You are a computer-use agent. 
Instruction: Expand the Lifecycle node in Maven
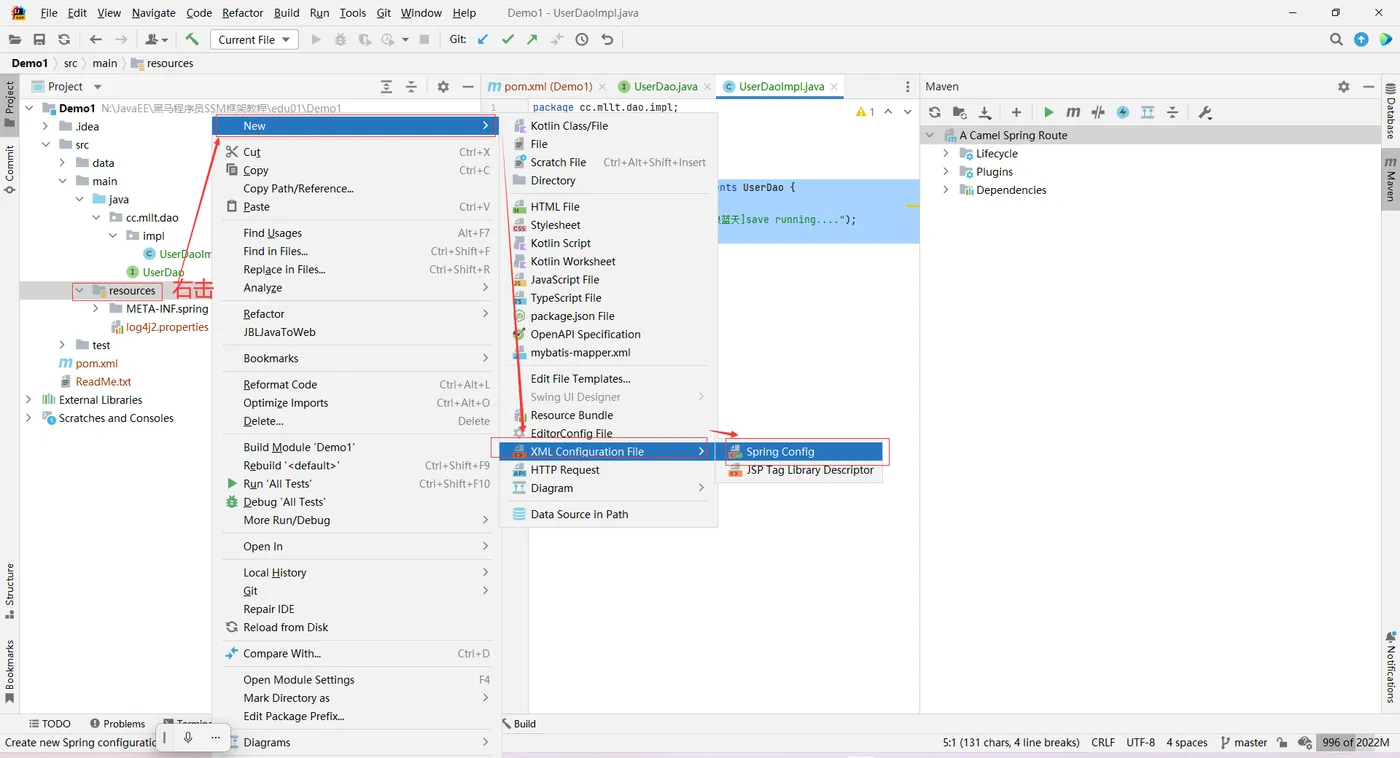[946, 154]
